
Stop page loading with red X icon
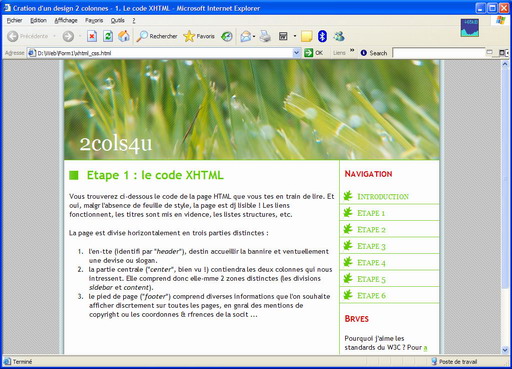tap(92, 36)
